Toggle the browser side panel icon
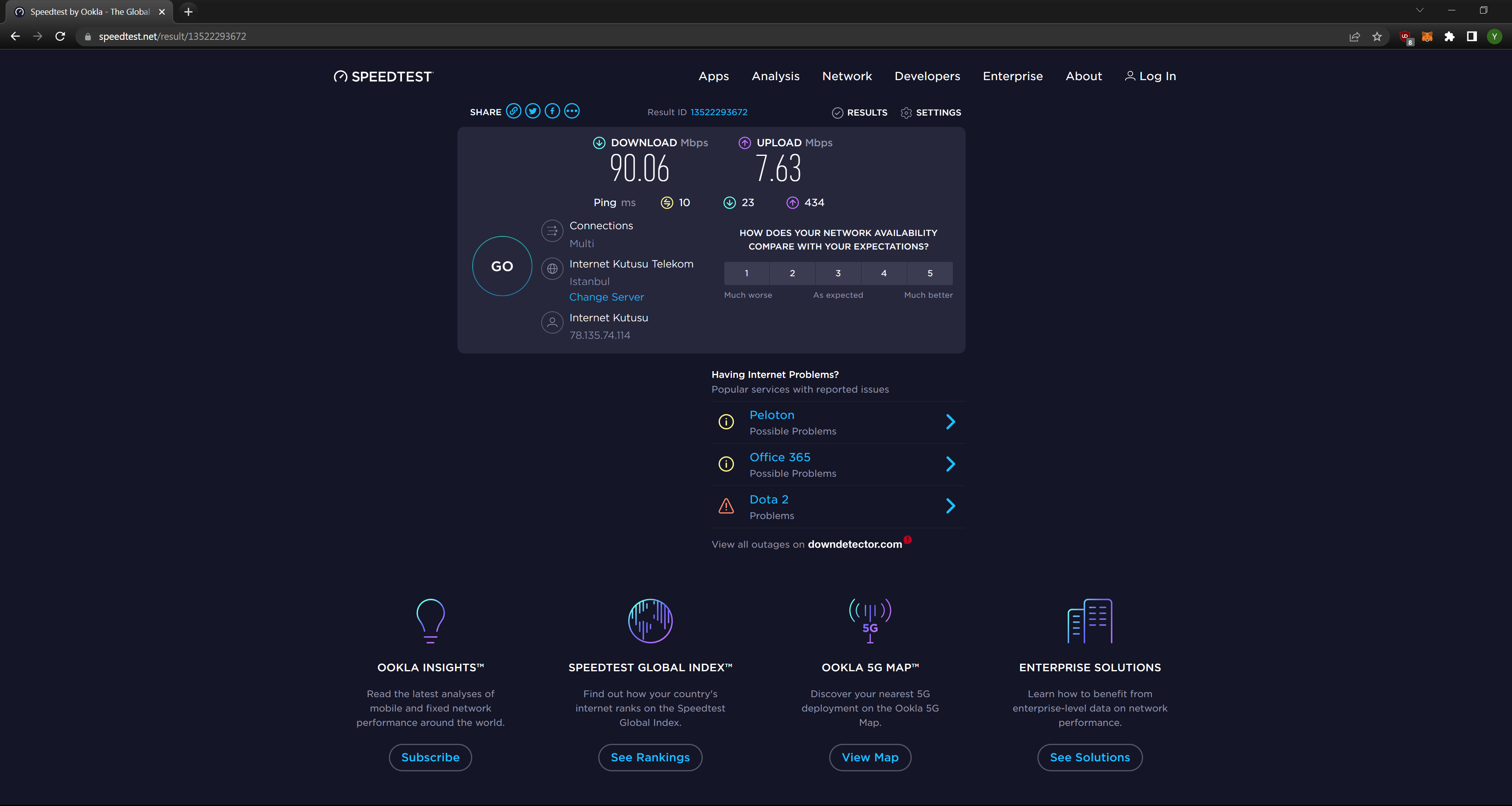This screenshot has width=1512, height=806. point(1472,36)
